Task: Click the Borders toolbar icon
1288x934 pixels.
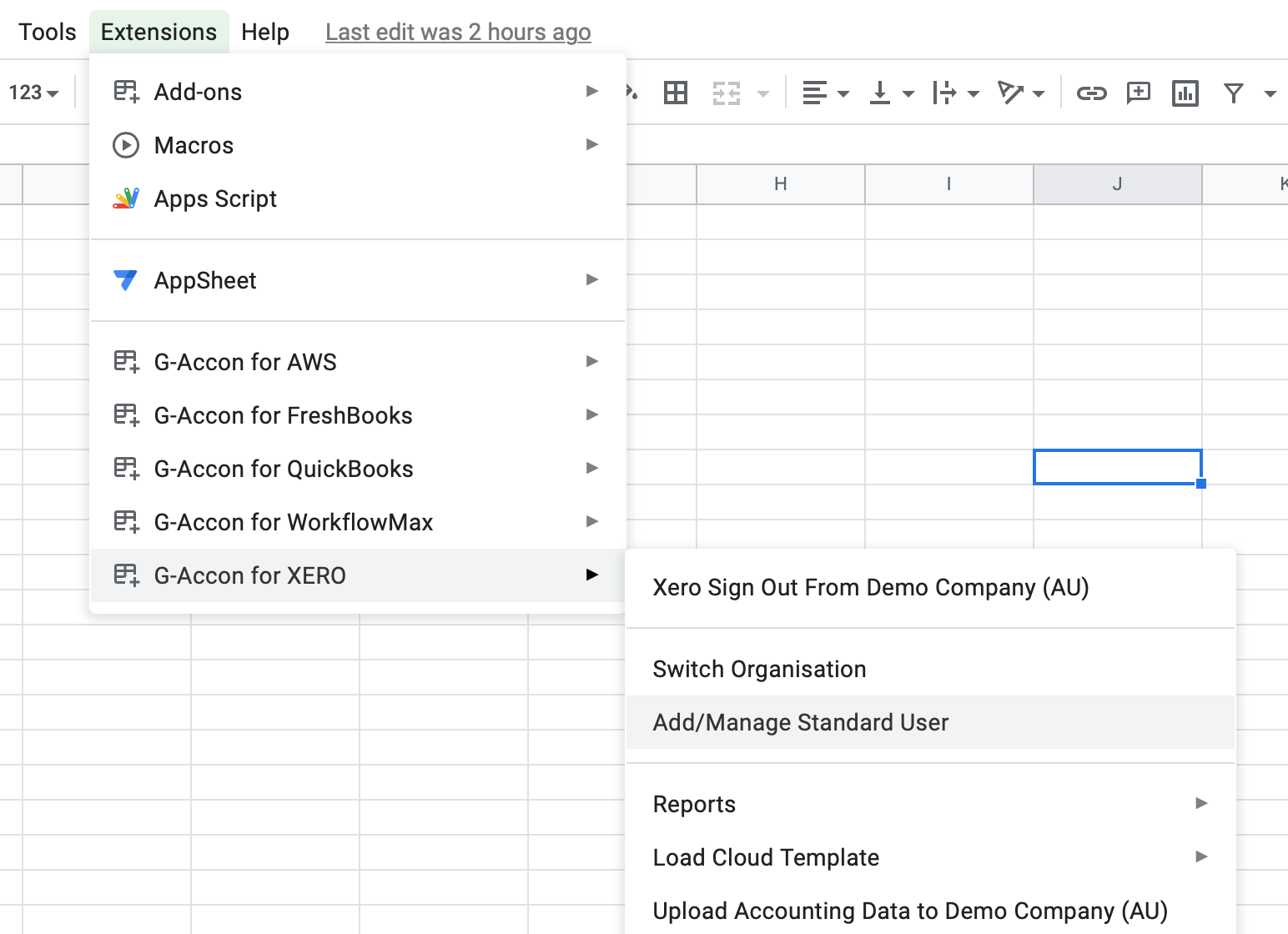Action: pos(676,93)
